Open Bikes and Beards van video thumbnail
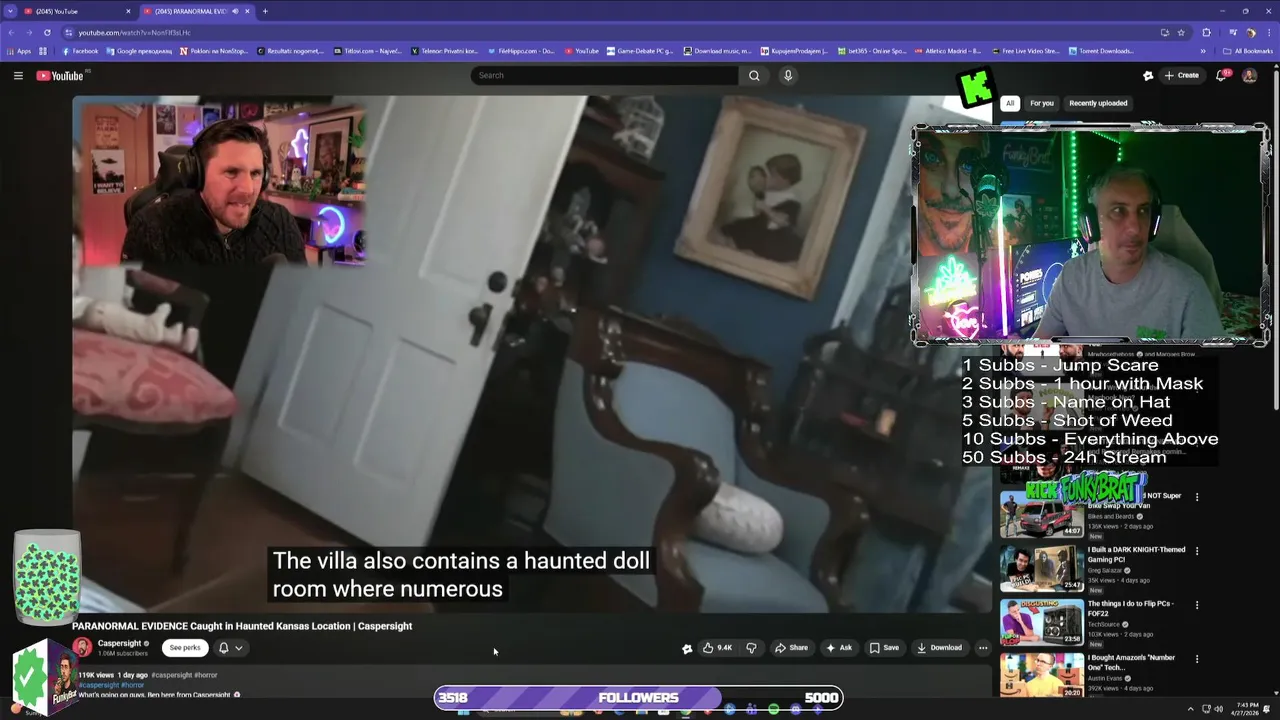The width and height of the screenshot is (1280, 720). [x=1041, y=514]
